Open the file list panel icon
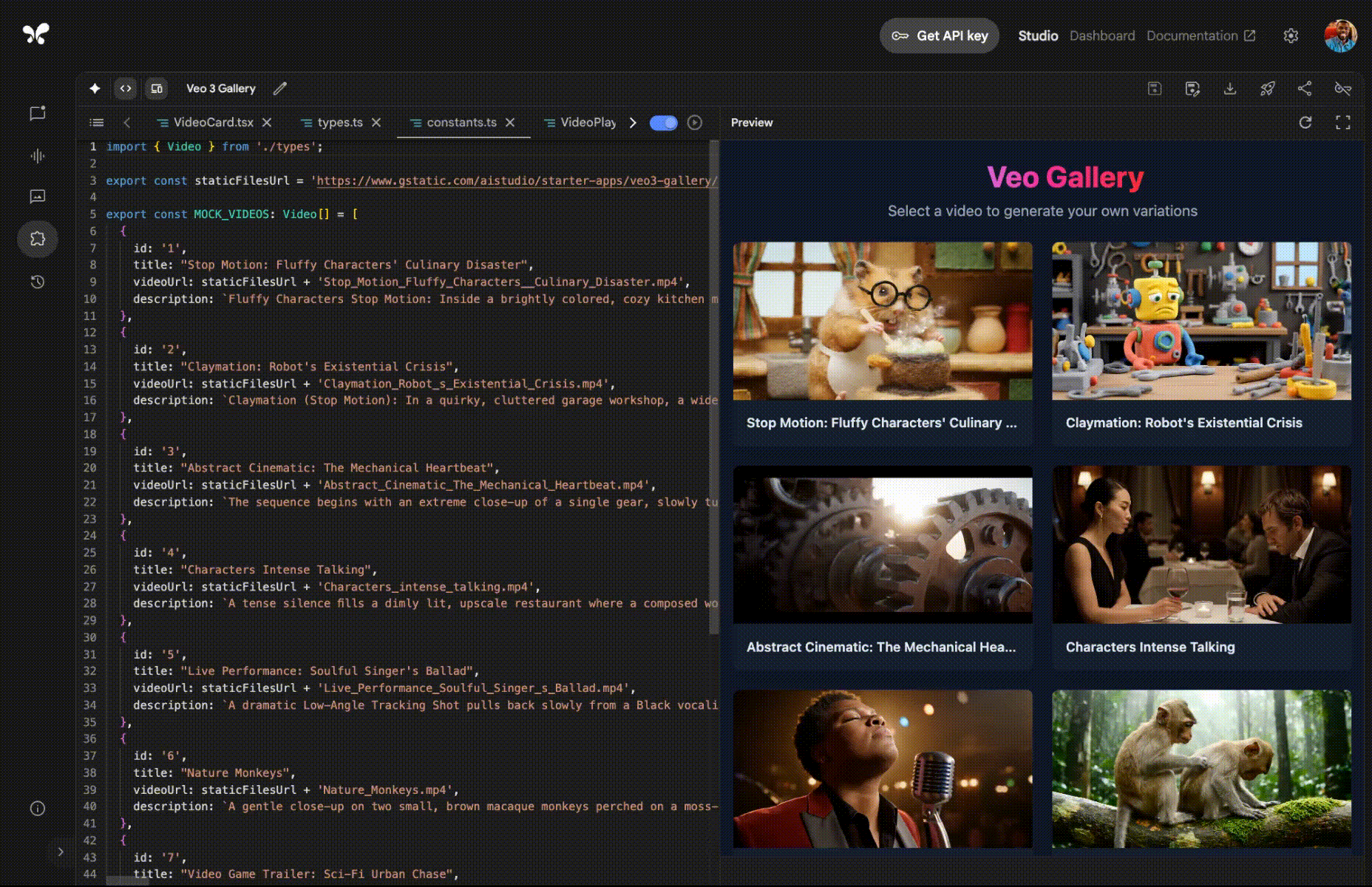 coord(97,123)
